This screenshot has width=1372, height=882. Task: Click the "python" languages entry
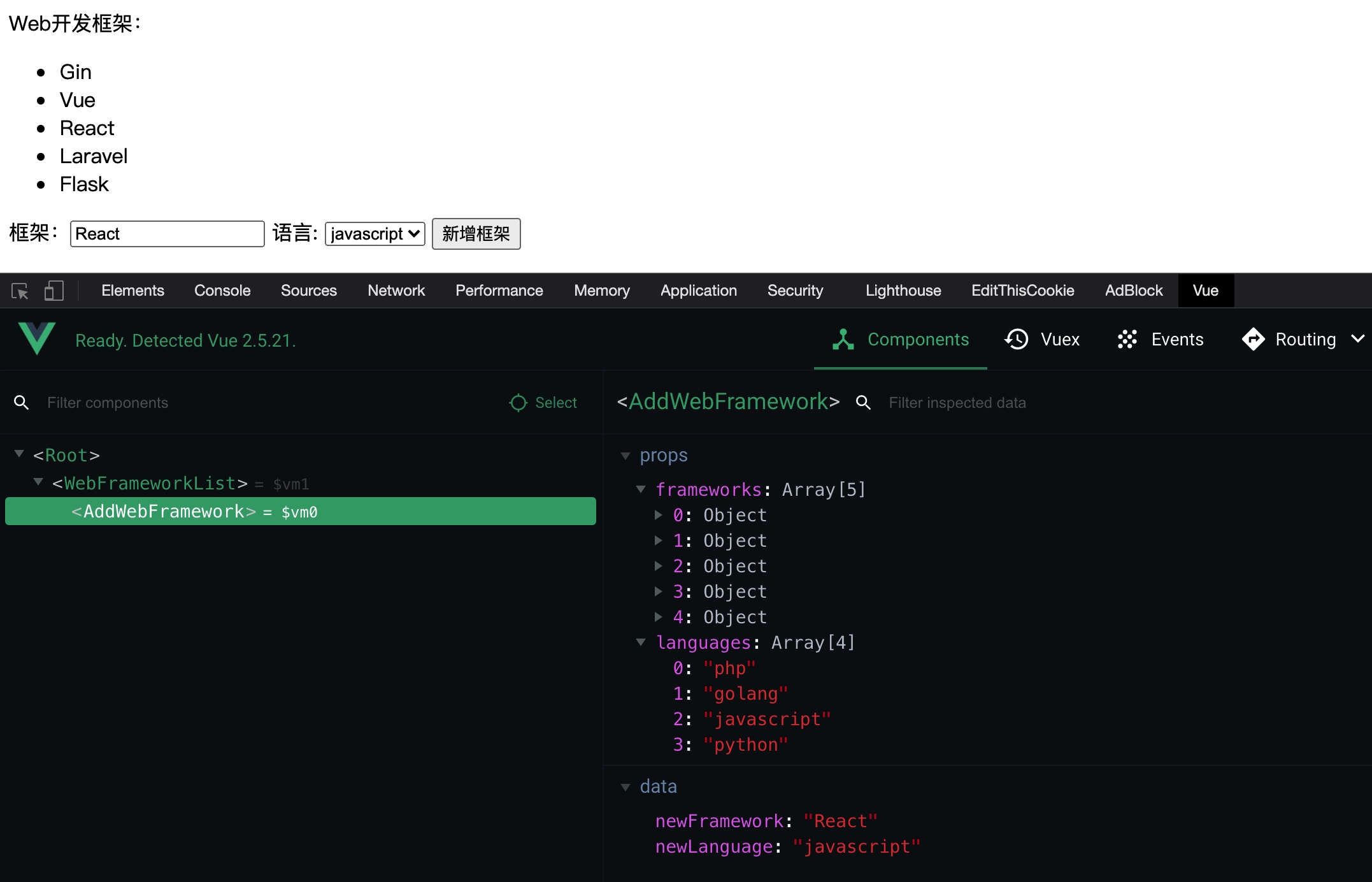[746, 744]
